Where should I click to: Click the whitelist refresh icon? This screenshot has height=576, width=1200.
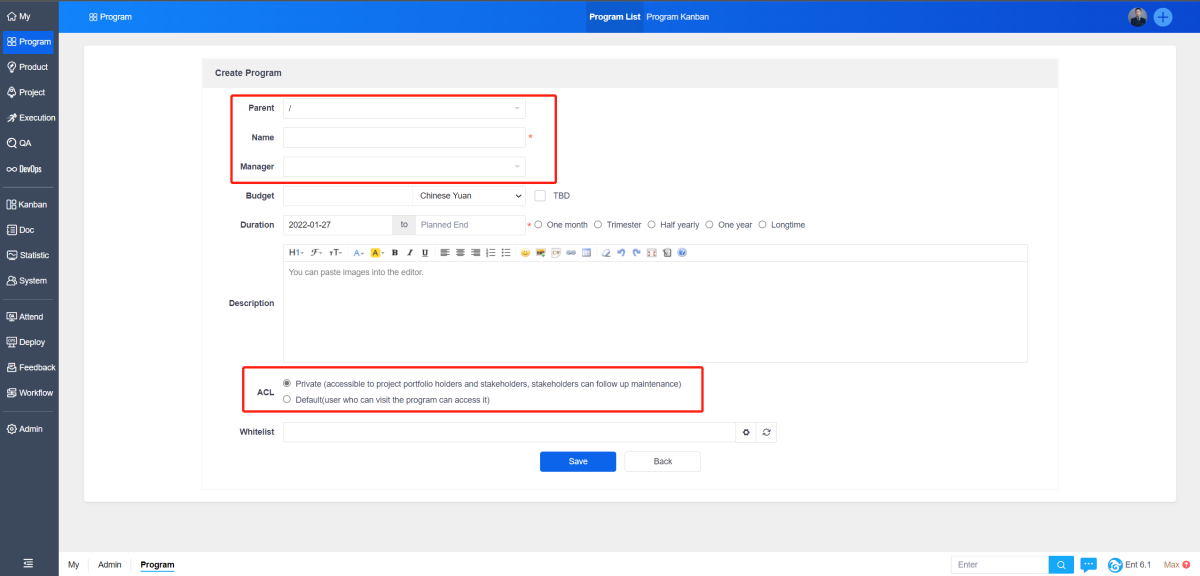point(766,432)
